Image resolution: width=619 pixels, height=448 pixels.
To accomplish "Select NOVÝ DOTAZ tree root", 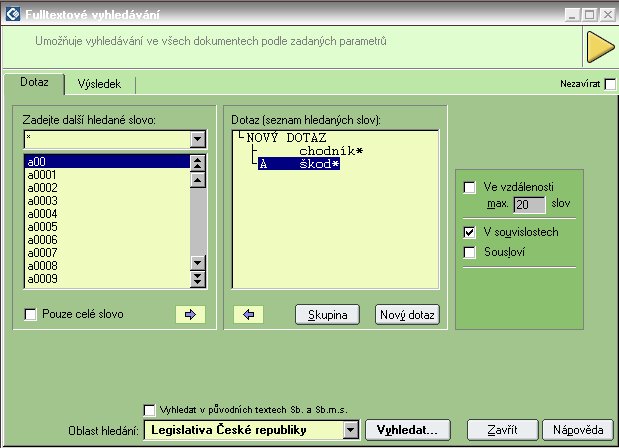I will [x=286, y=138].
